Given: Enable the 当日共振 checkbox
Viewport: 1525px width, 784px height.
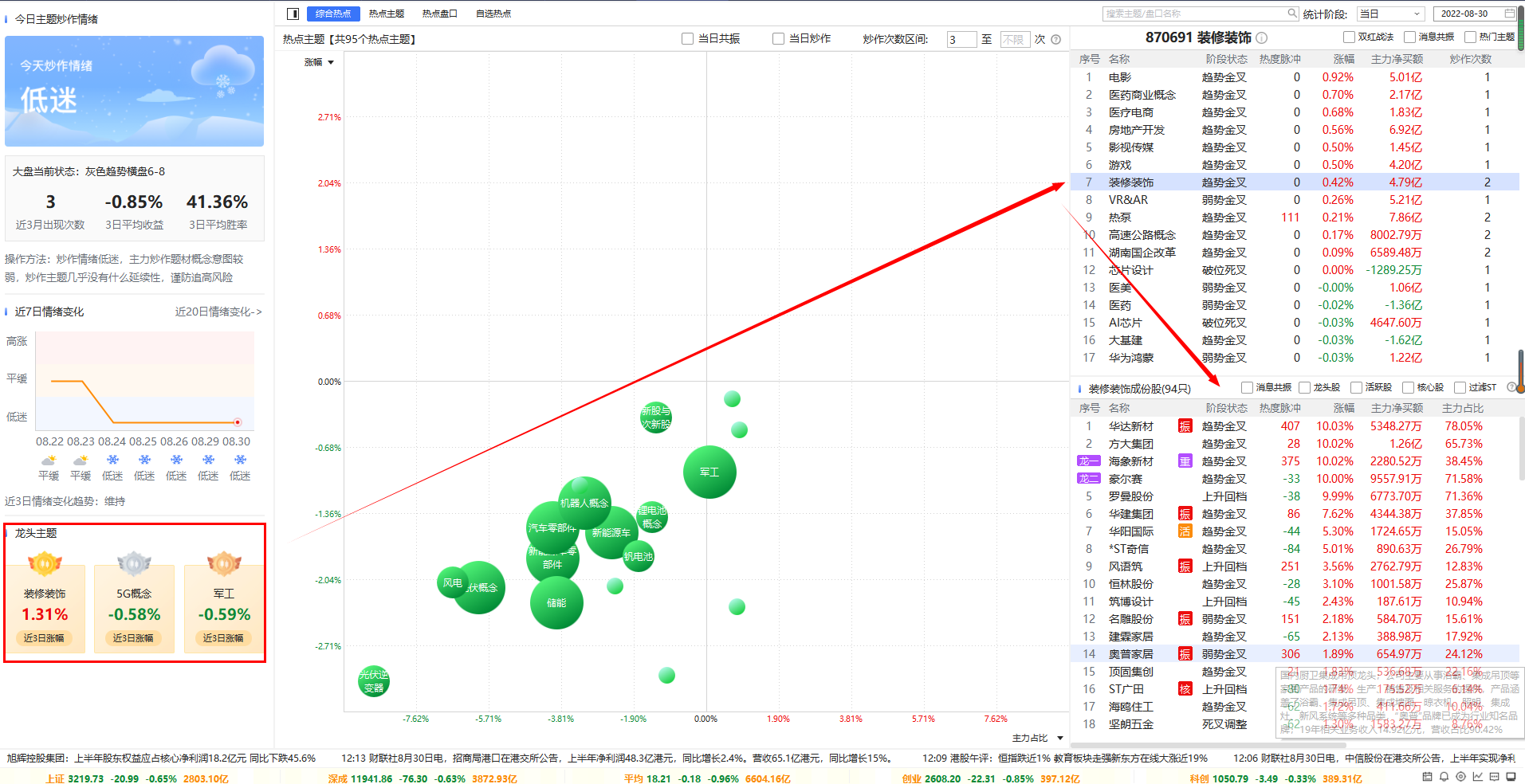Looking at the screenshot, I should click(687, 39).
